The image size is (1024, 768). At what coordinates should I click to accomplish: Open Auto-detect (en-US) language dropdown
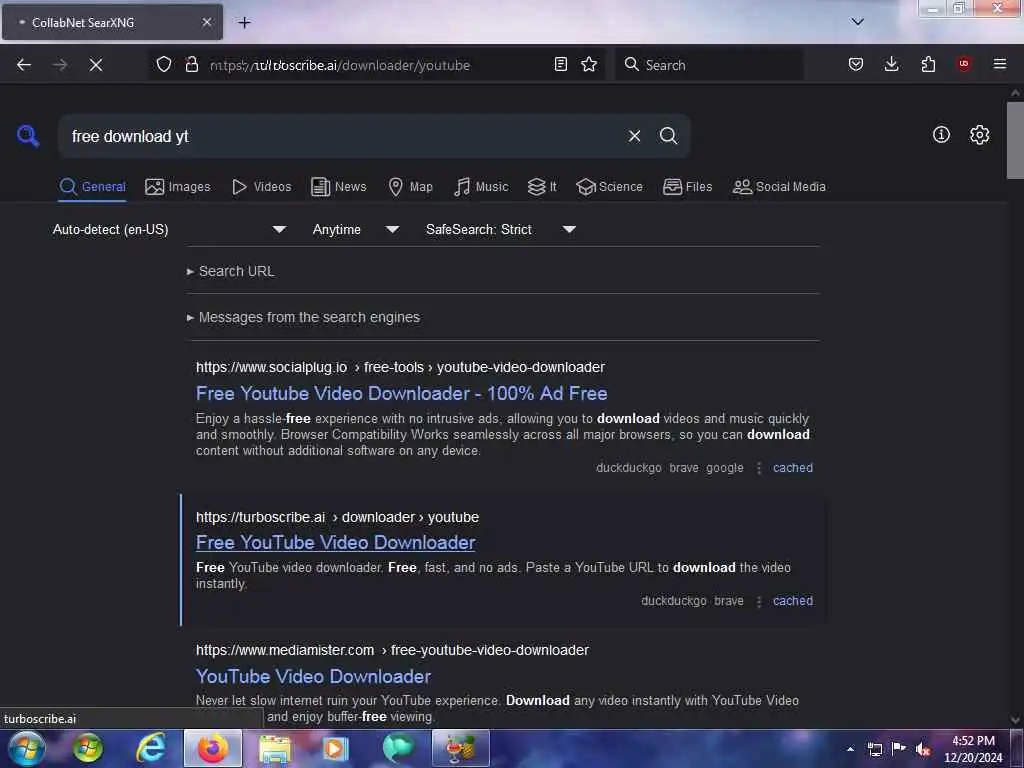tap(170, 229)
